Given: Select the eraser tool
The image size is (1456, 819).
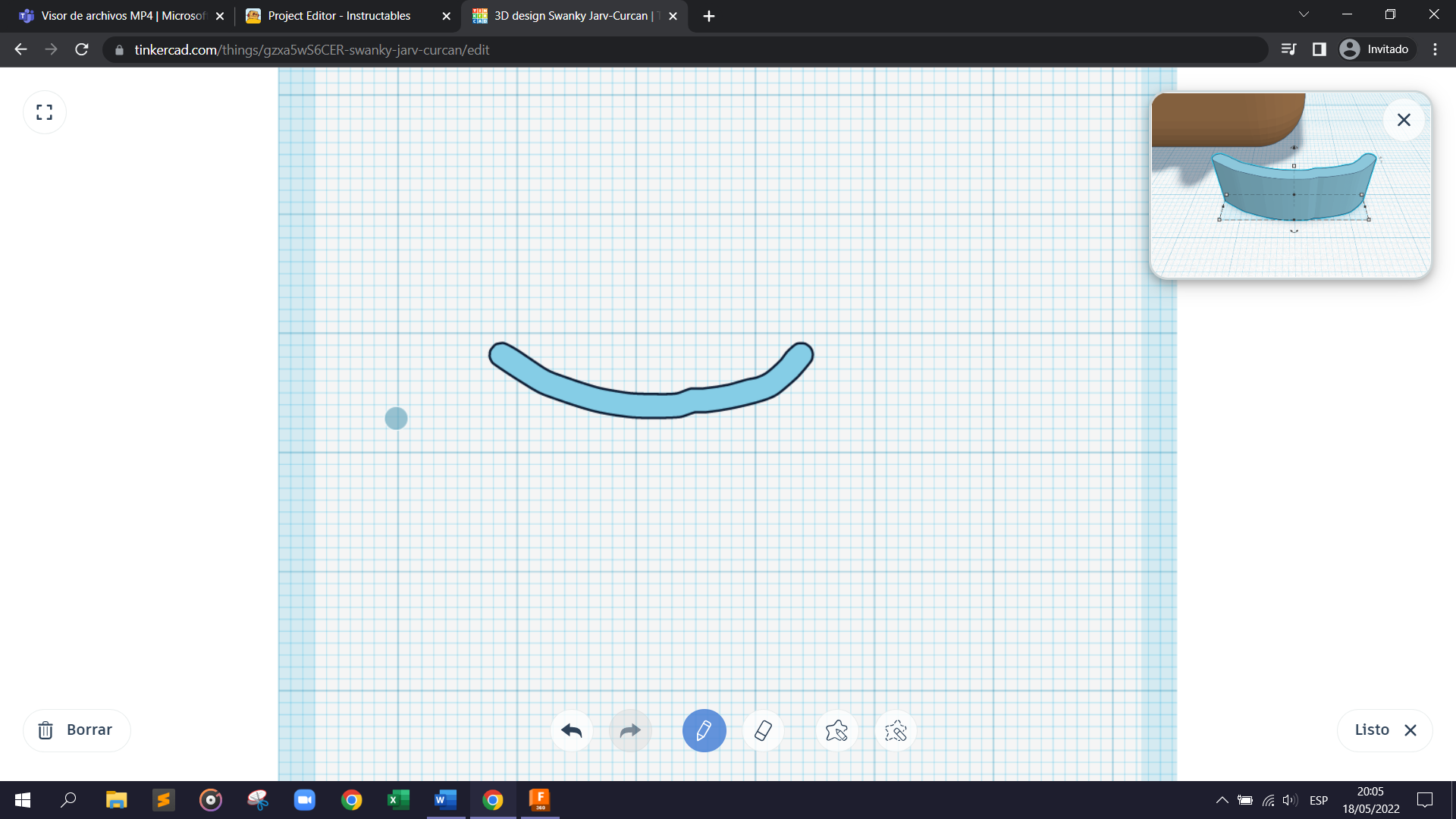Looking at the screenshot, I should [763, 730].
